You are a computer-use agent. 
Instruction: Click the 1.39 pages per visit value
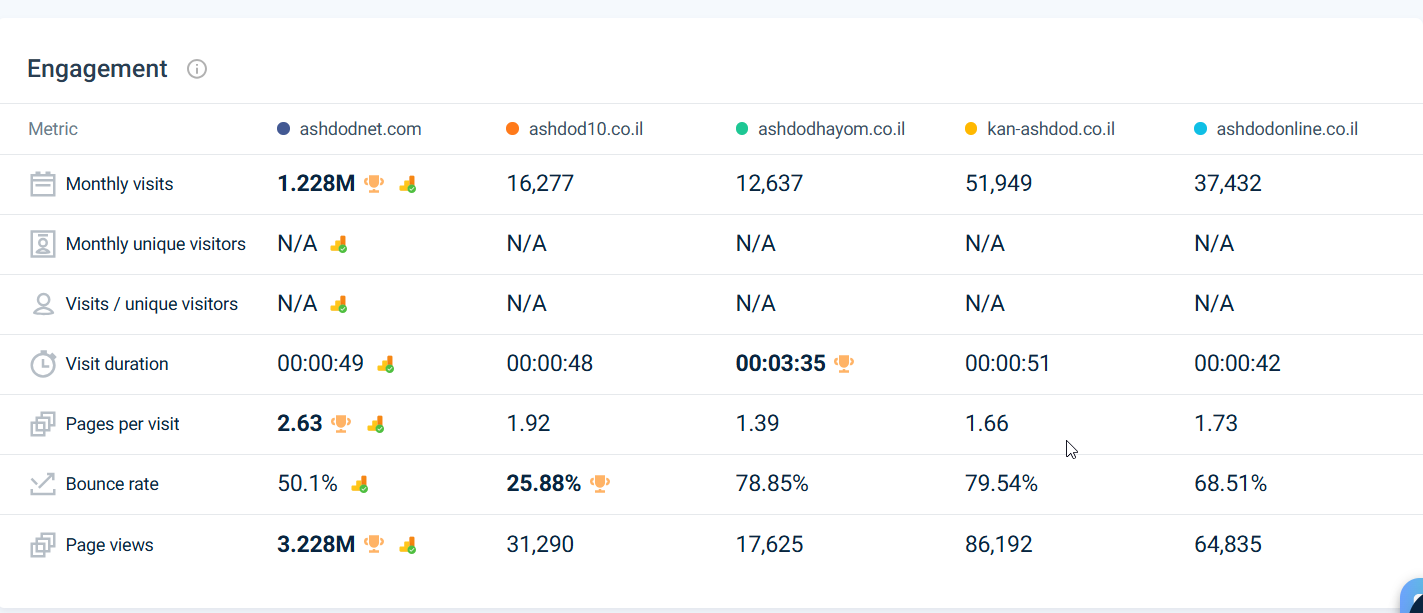pos(757,424)
